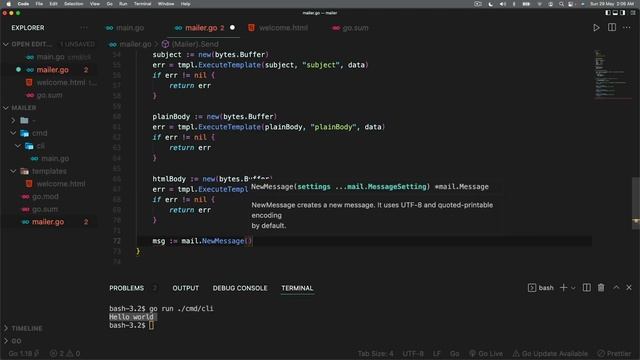Open Explorer views and more actions menu
This screenshot has height=360, width=640.
(84, 28)
